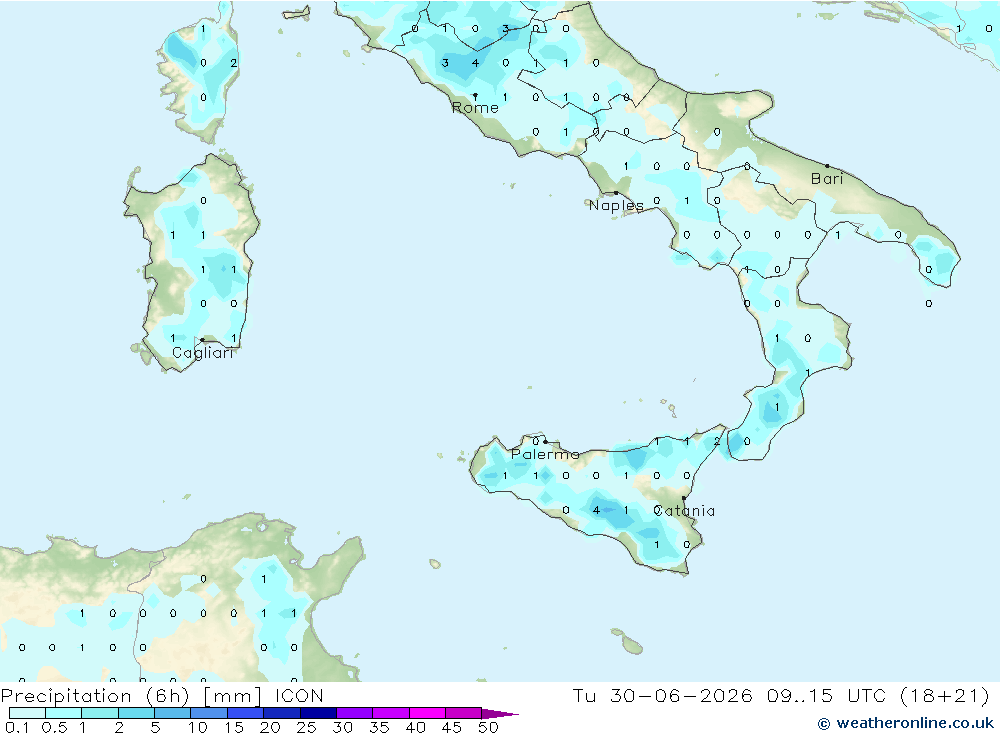Pick the legend swatch between 35 and 40

point(391,713)
